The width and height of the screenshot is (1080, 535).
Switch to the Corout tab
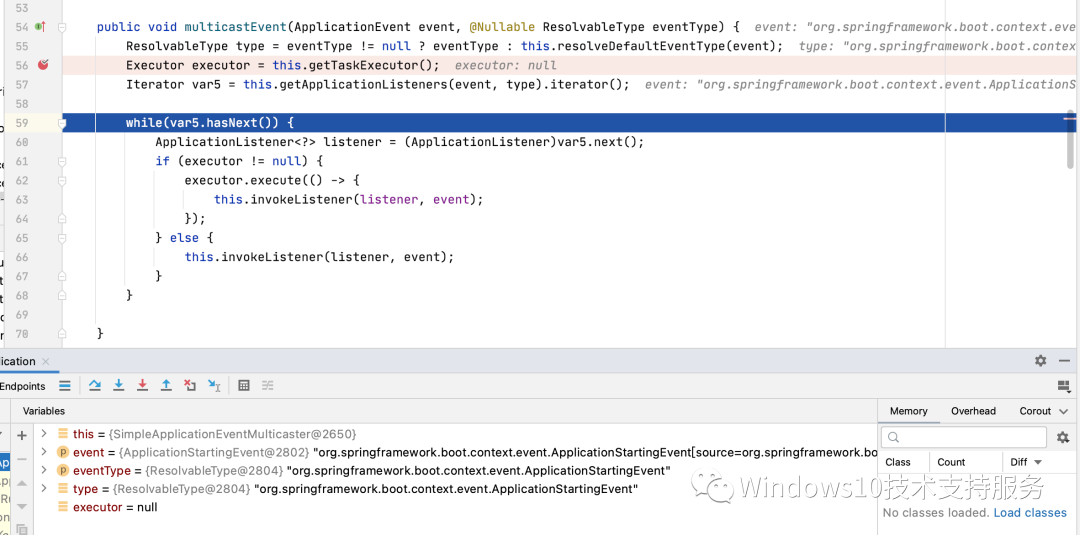click(1035, 411)
